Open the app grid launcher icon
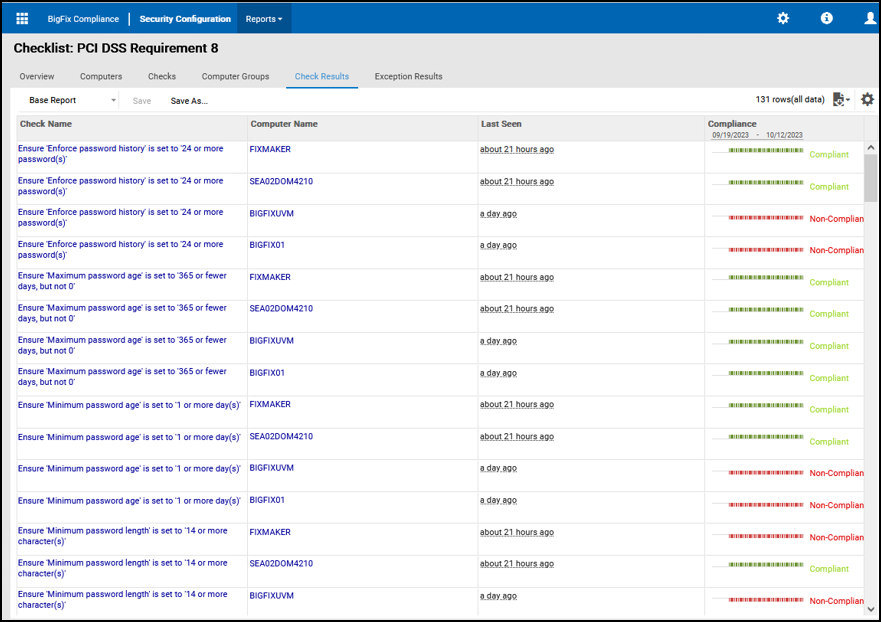 tap(23, 19)
